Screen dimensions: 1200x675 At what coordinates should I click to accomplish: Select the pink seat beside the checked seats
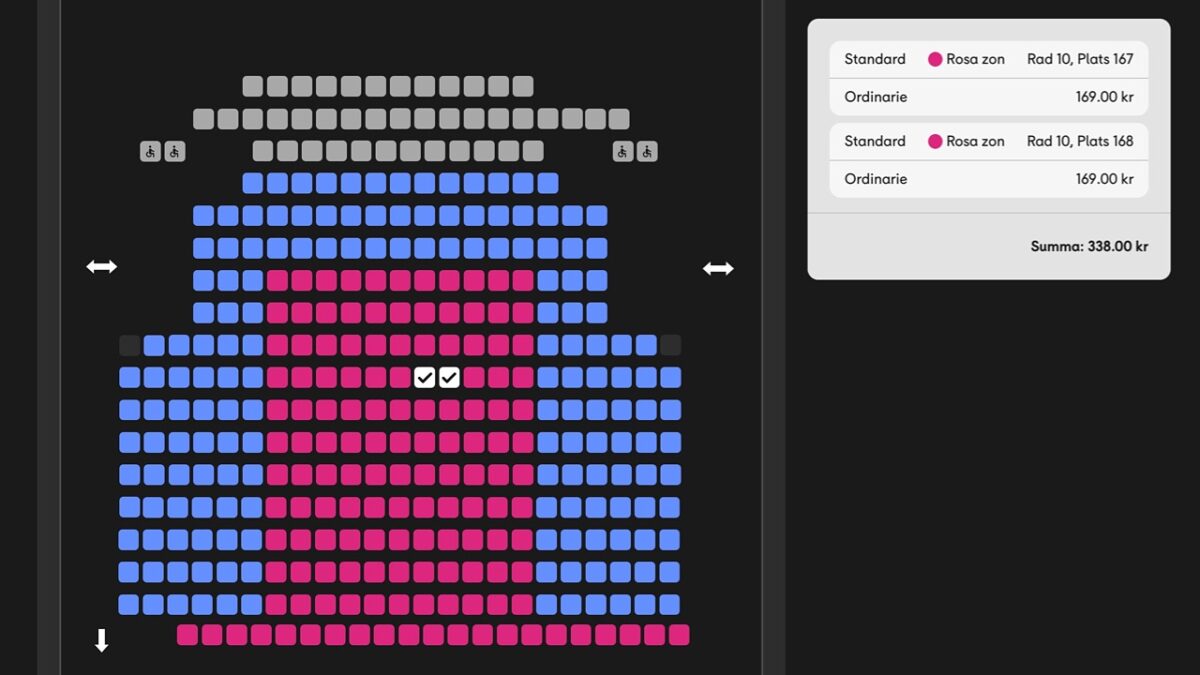point(473,377)
